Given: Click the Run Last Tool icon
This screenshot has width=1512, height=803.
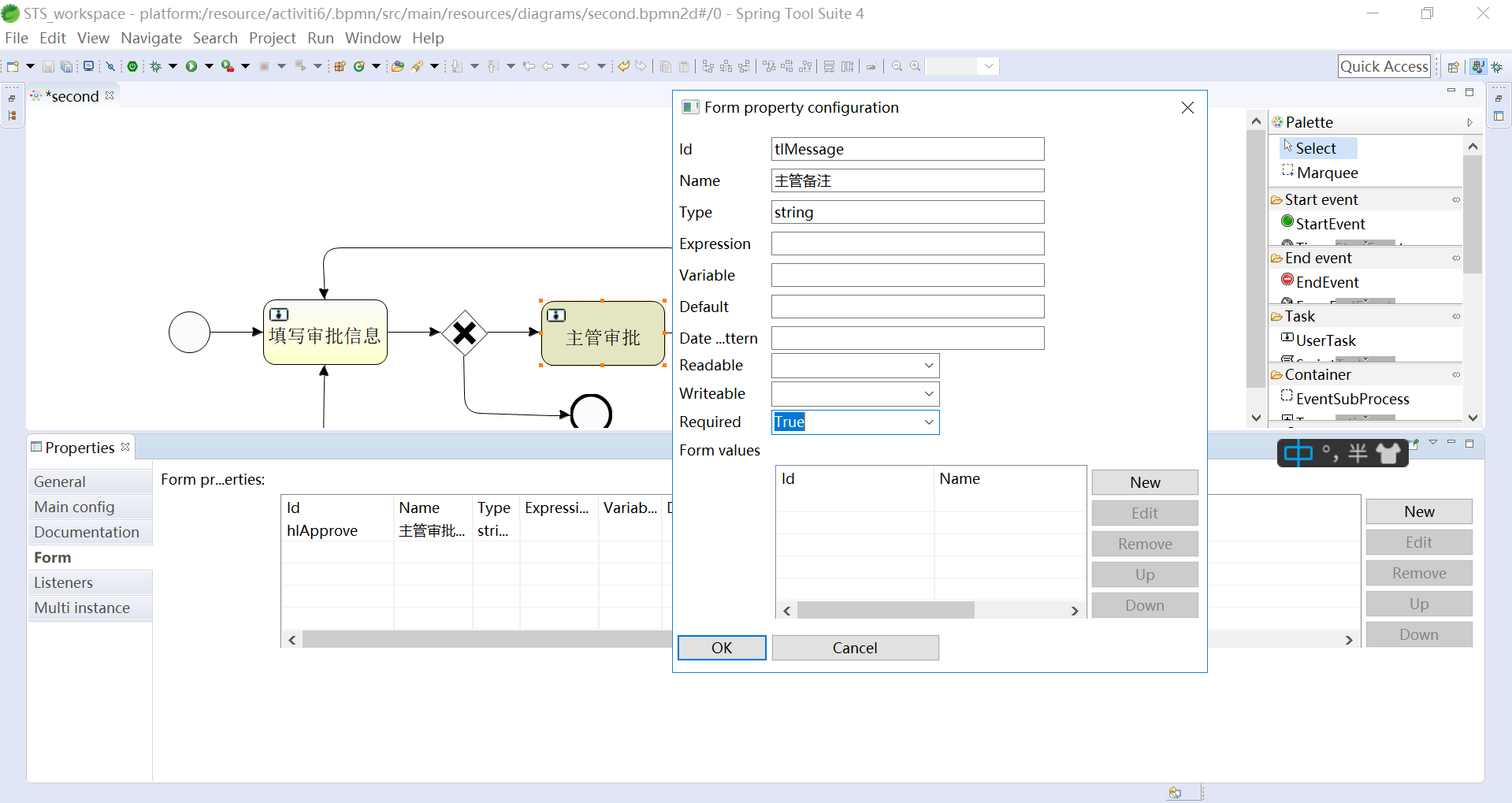Looking at the screenshot, I should click(228, 66).
